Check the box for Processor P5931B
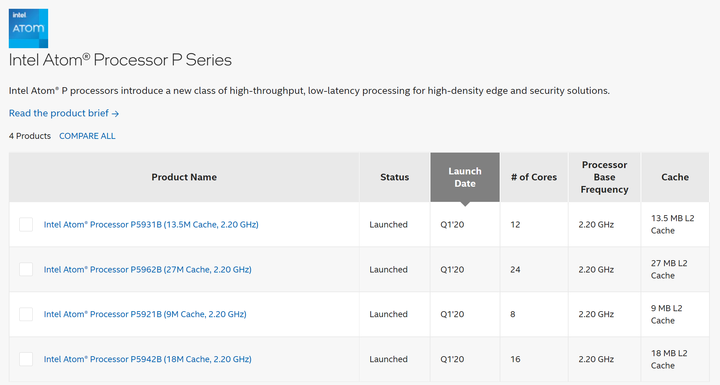Screen dimensions: 720x385 point(26,225)
